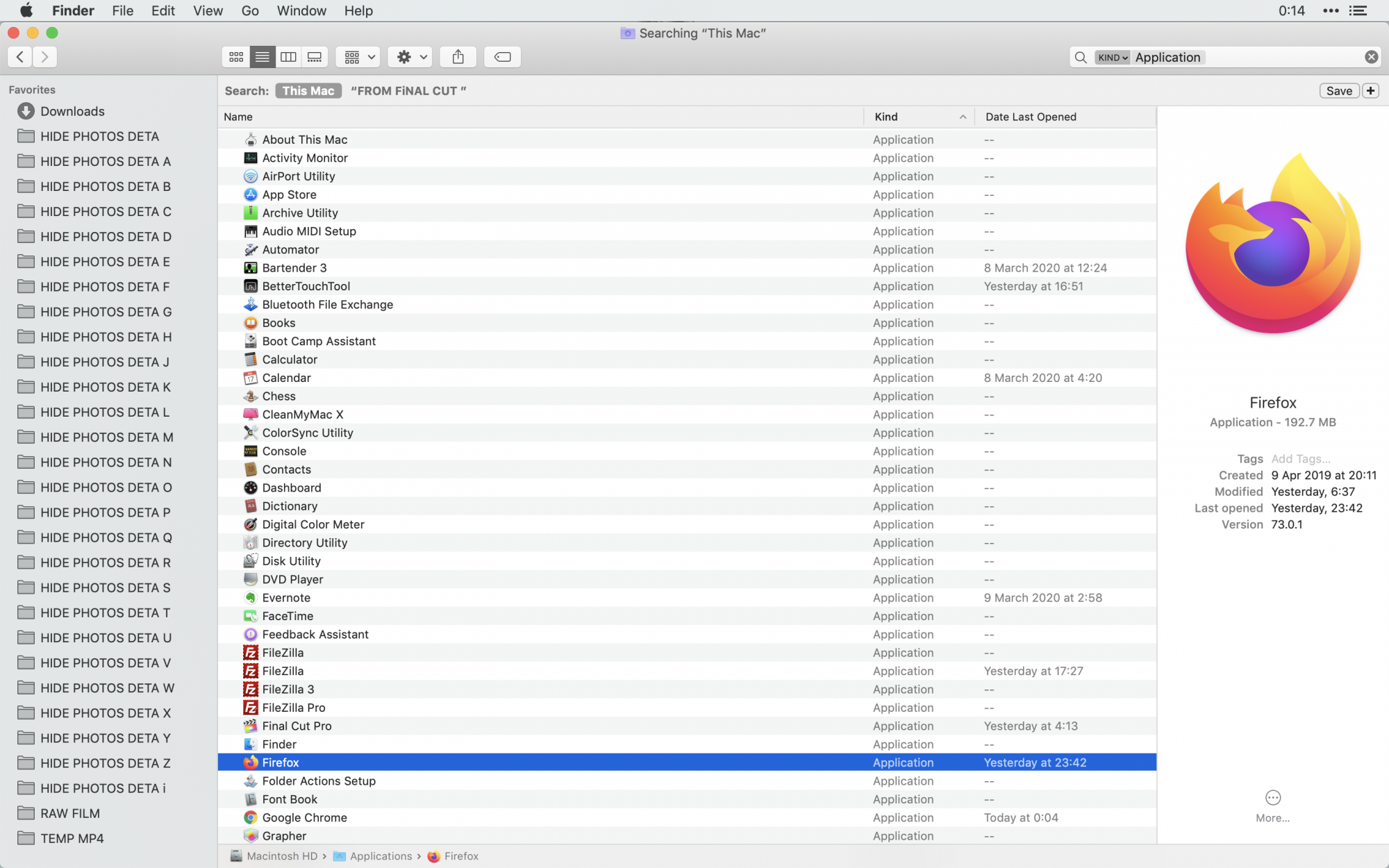The image size is (1389, 868).
Task: Open the Go menu
Action: 250,10
